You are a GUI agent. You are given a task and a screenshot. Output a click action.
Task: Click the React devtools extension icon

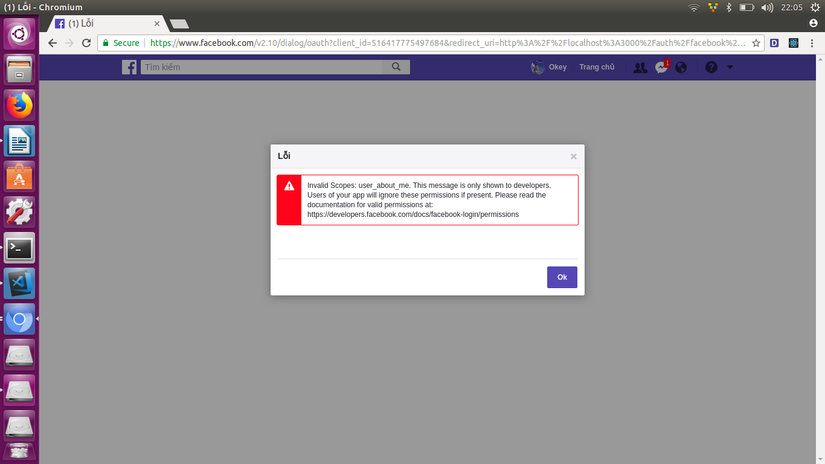[793, 43]
